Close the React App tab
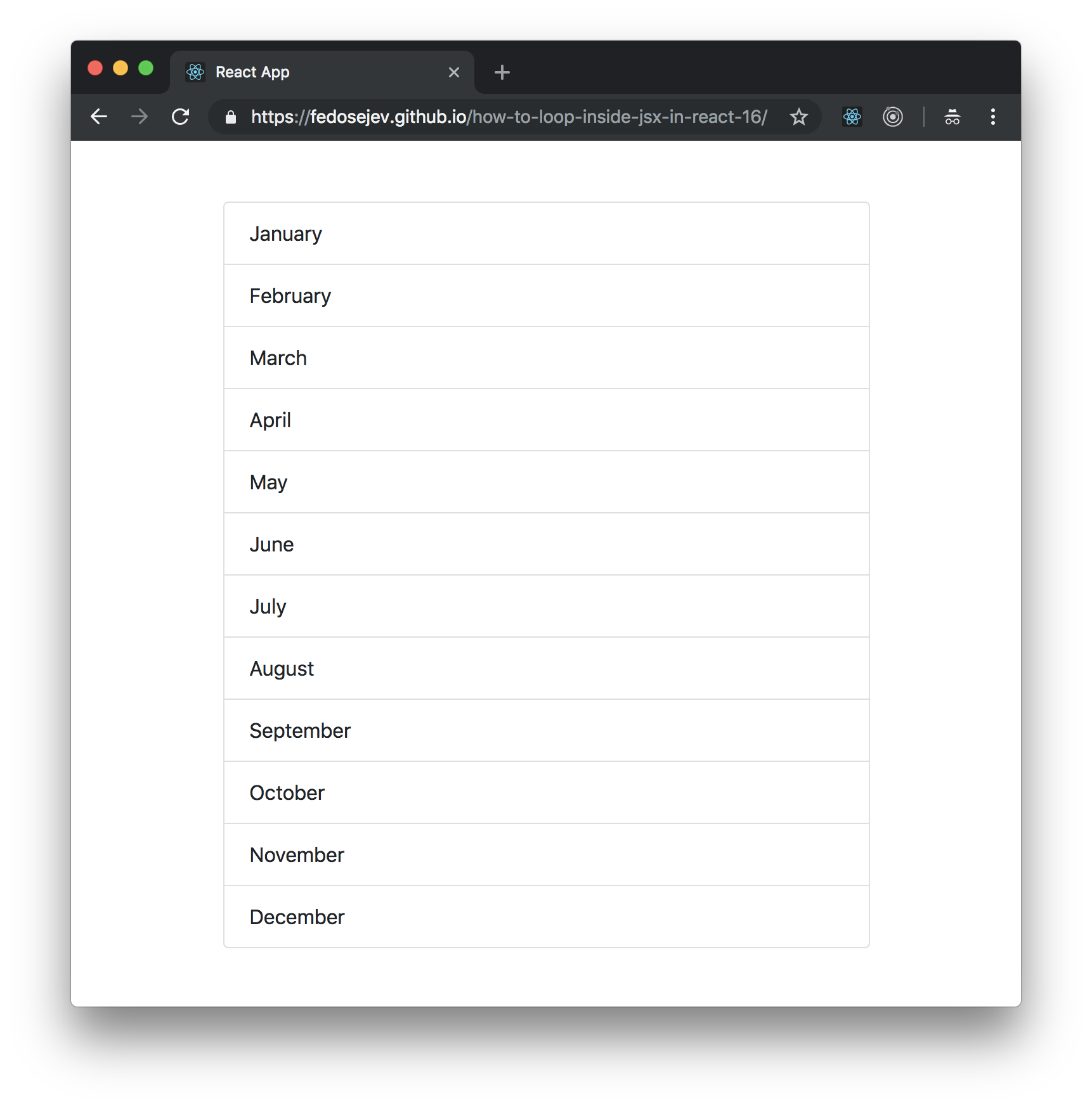This screenshot has width=1092, height=1108. click(x=454, y=72)
